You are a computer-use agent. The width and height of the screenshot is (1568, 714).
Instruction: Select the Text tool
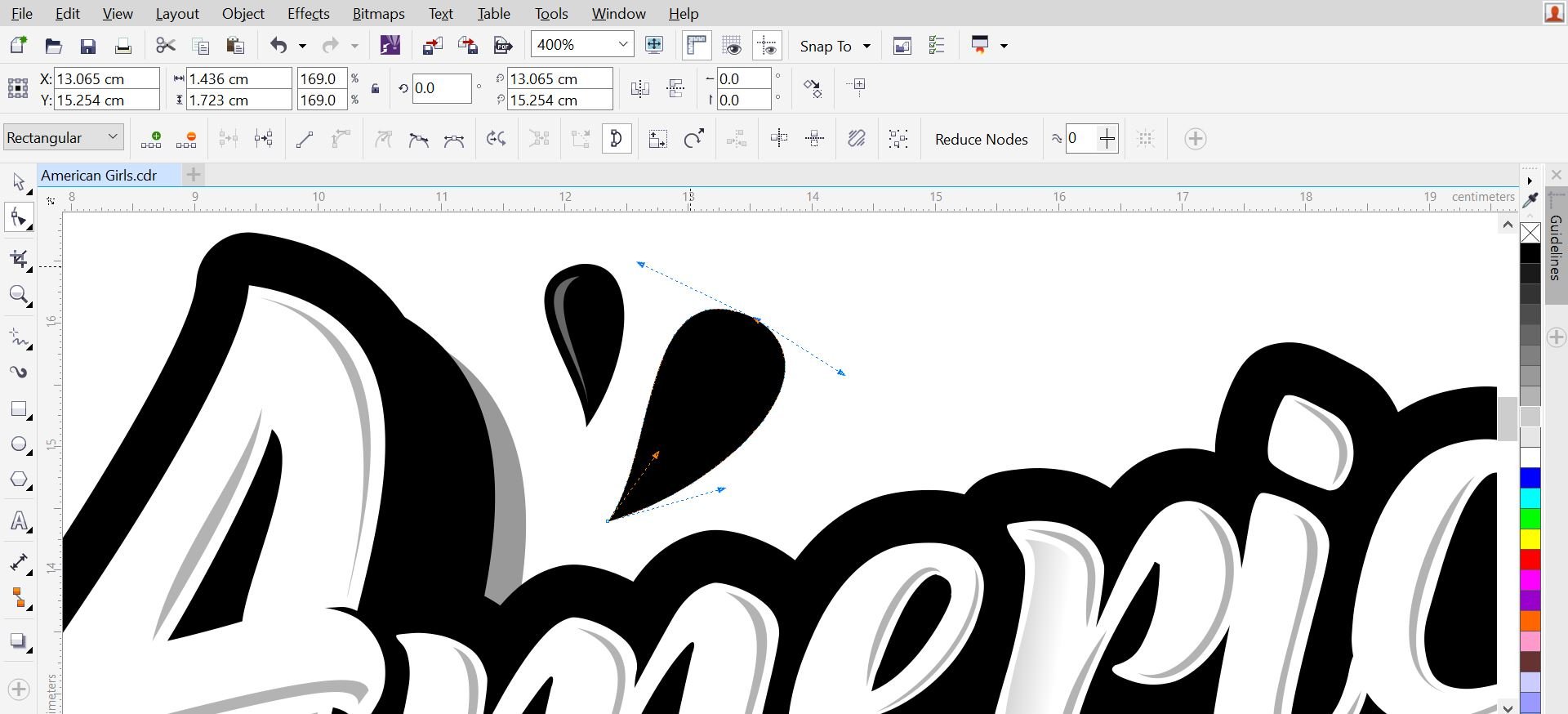(19, 521)
